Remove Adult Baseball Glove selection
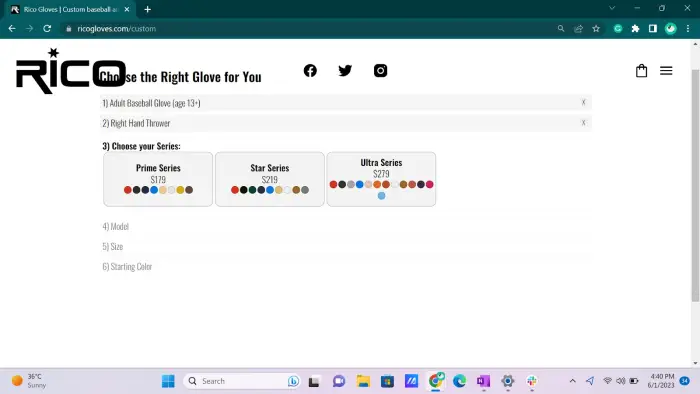 coord(583,103)
